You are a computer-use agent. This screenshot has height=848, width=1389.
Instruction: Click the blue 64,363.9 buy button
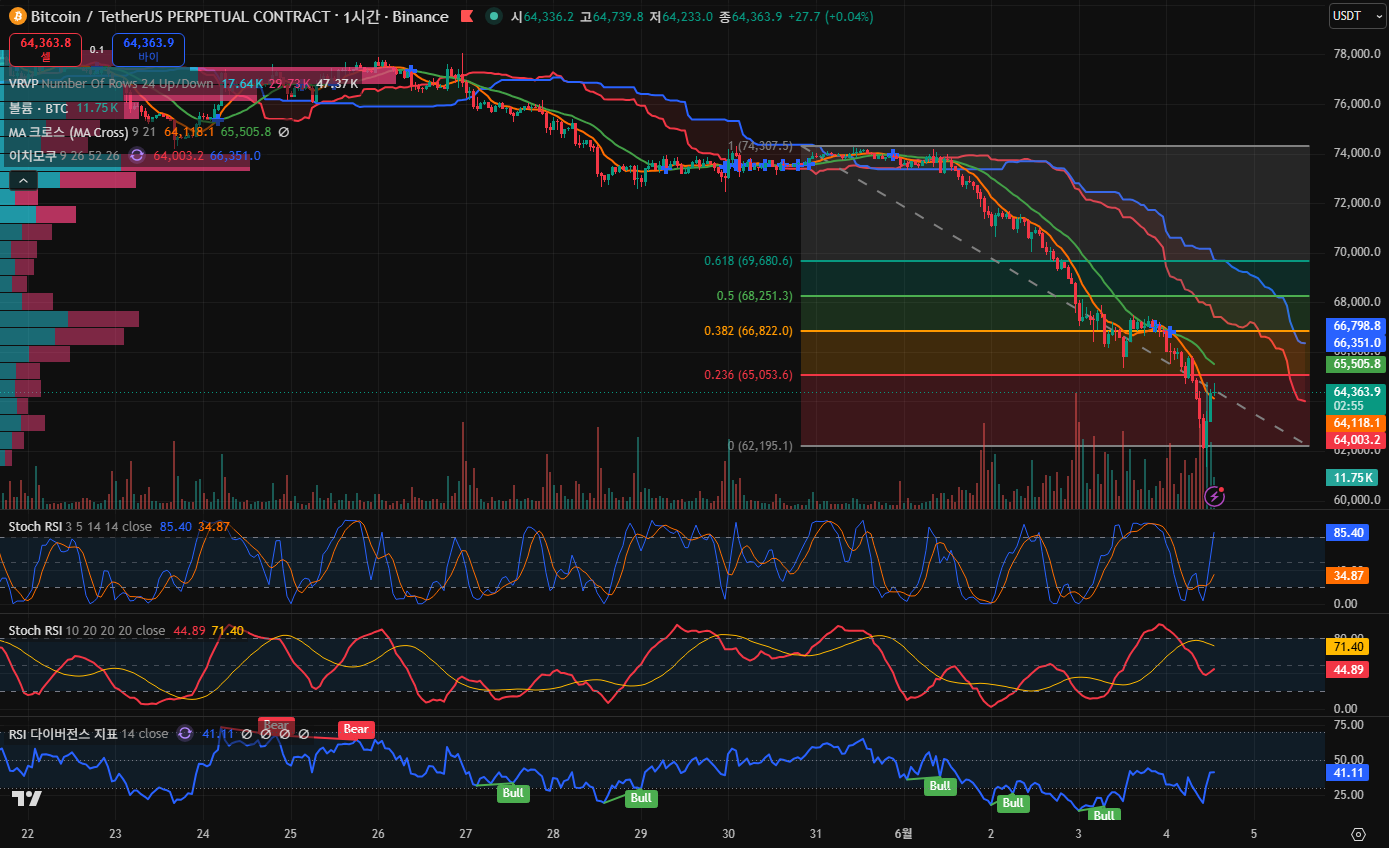[148, 49]
